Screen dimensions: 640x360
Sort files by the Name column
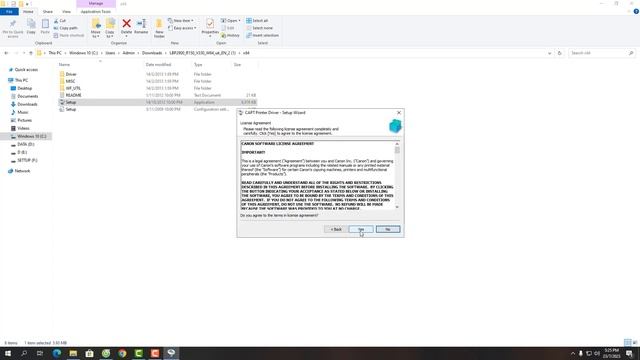coord(64,64)
